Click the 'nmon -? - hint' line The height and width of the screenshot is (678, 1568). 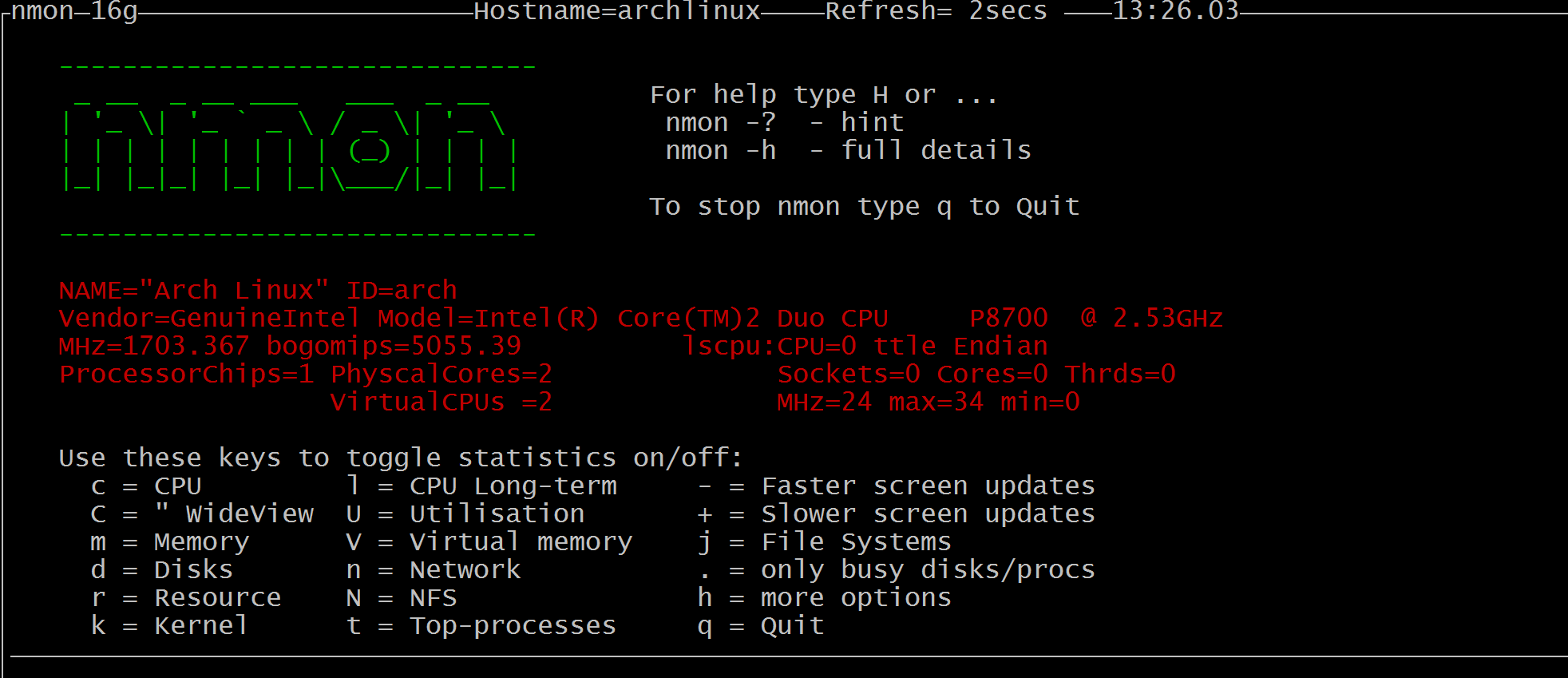tap(785, 123)
